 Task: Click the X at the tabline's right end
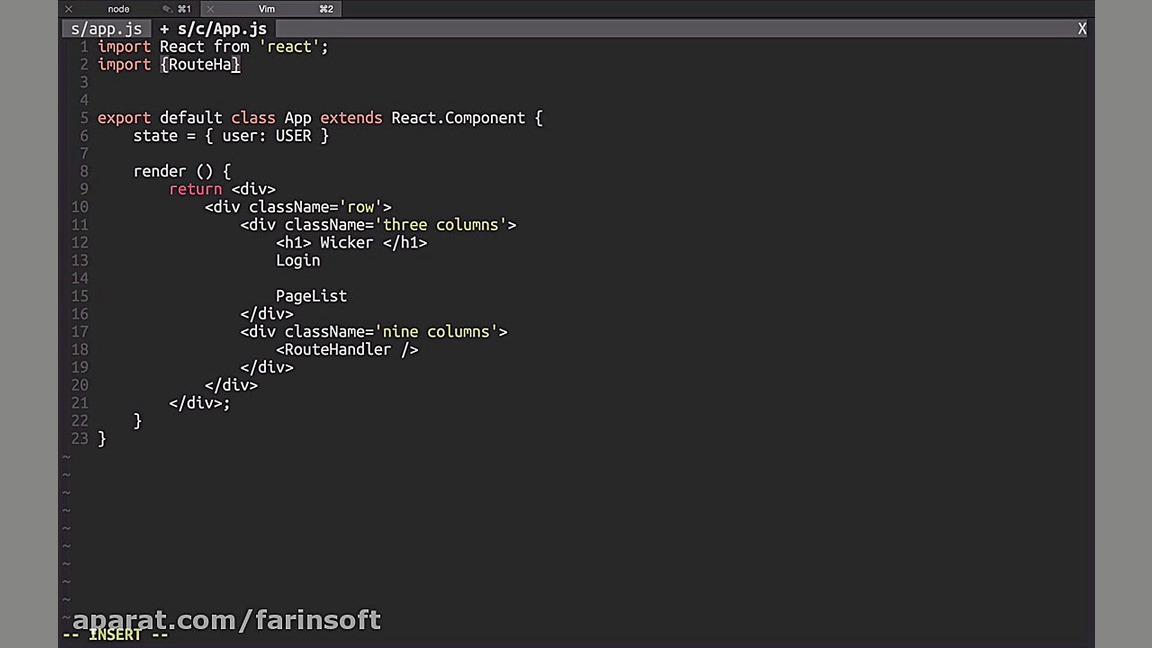[x=1081, y=29]
